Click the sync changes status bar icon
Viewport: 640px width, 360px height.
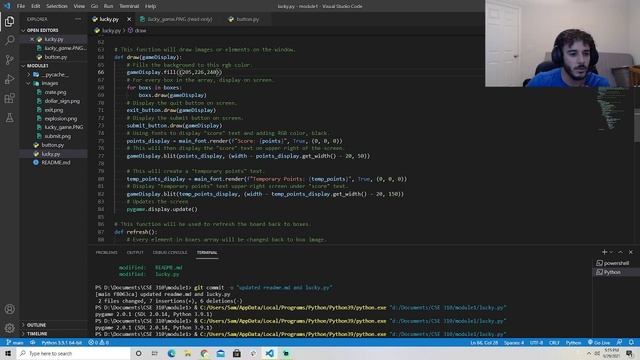32,343
